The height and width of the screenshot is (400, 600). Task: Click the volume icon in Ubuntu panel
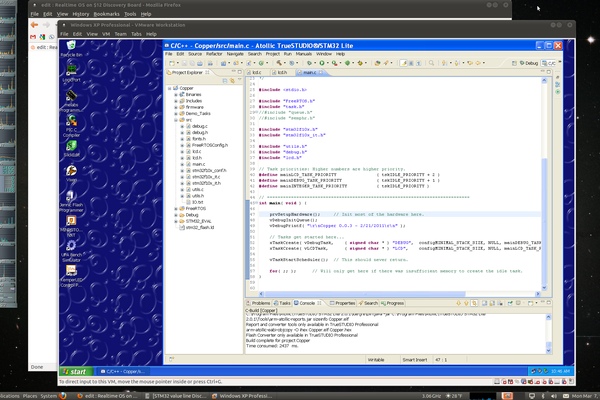pos(554,396)
